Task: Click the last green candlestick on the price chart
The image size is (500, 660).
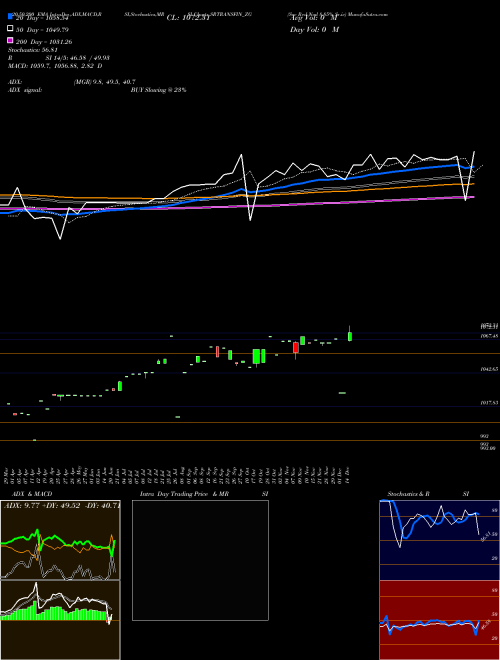Action: [350, 336]
